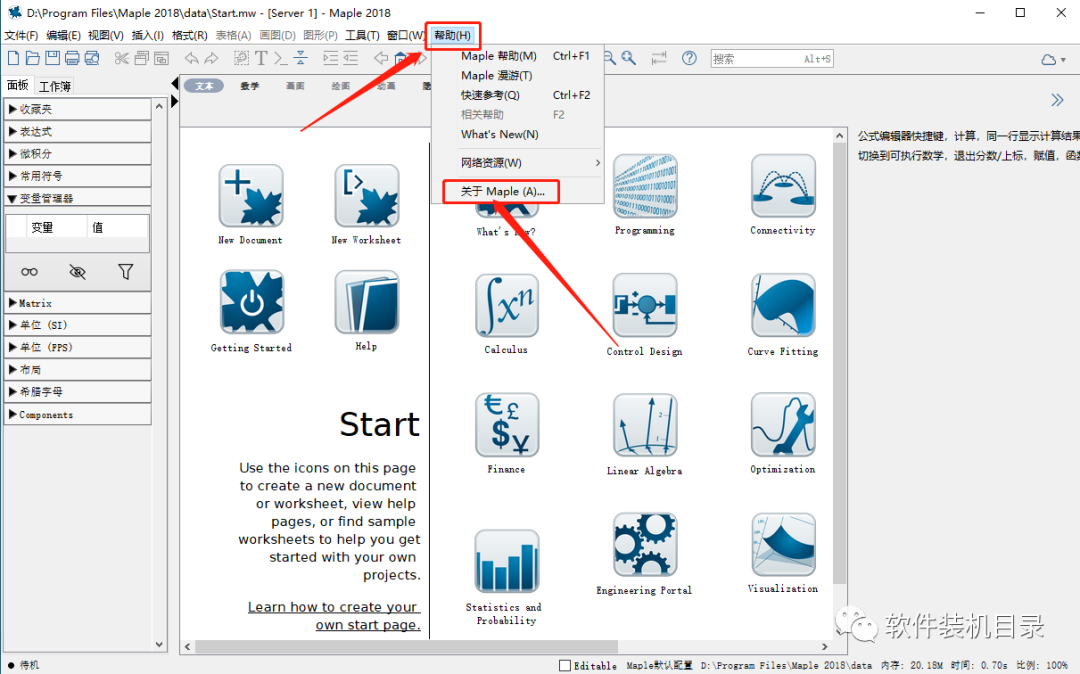The image size is (1080, 674).
Task: Choose 快速参考(Q) menu entry
Action: pos(518,95)
